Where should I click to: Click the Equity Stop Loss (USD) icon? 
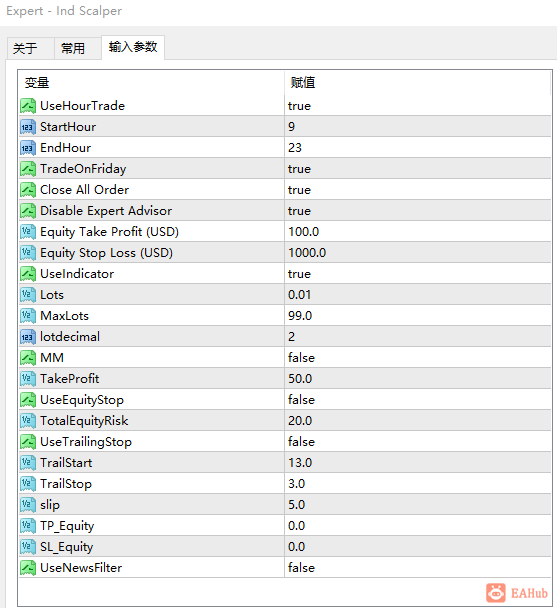pos(28,253)
